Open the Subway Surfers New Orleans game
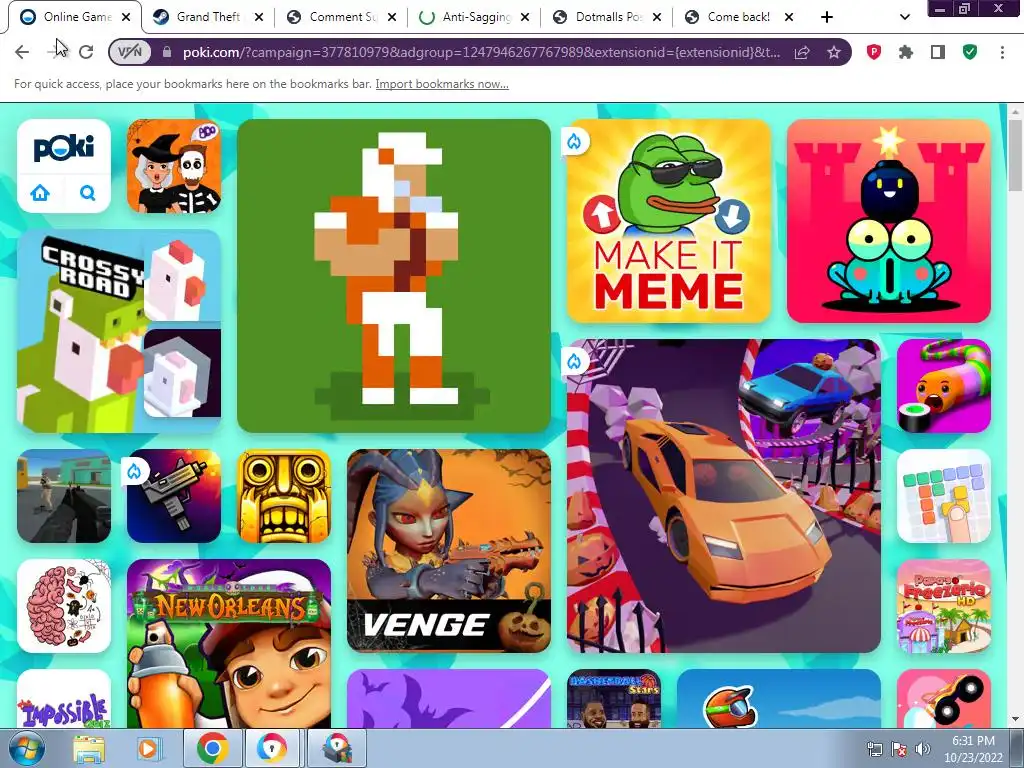 pyautogui.click(x=229, y=644)
